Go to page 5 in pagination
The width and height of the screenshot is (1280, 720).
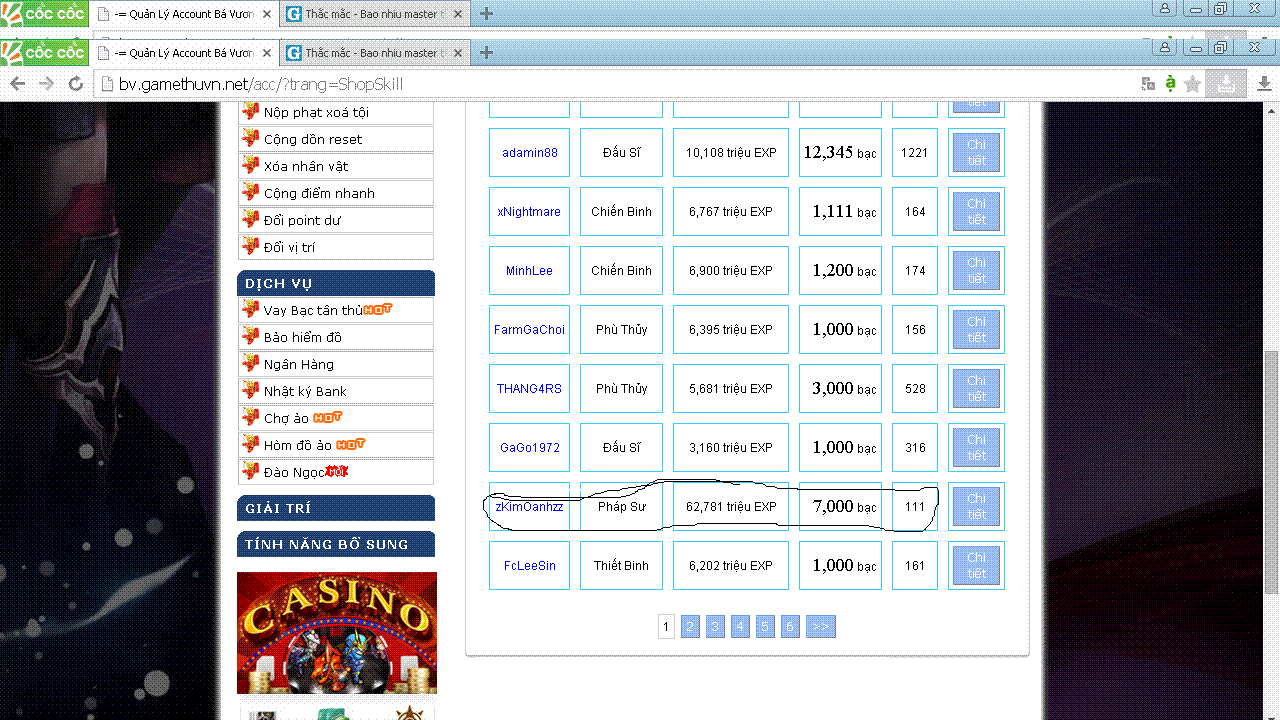tap(765, 627)
